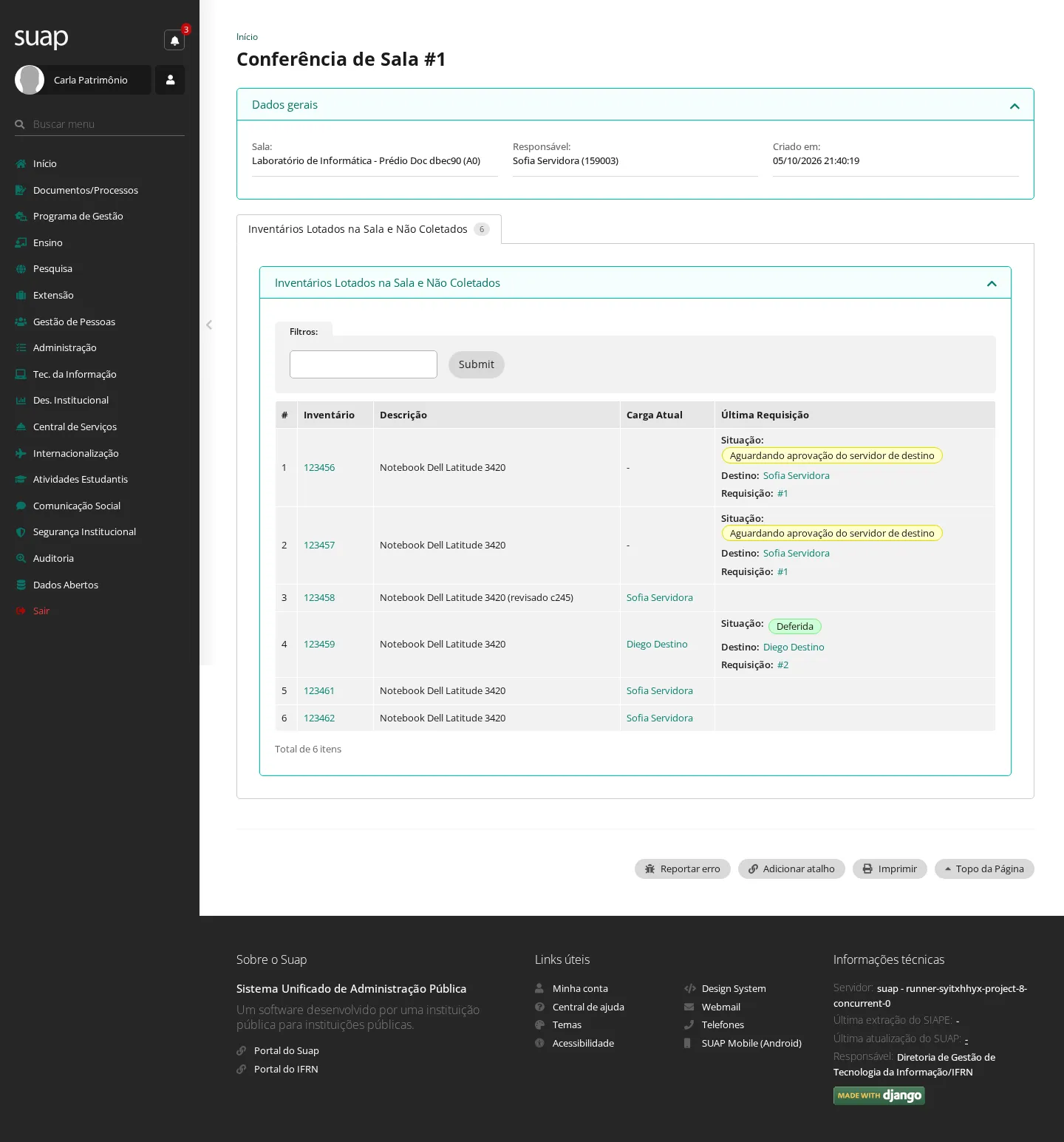
Task: Click the Filtros text input field
Action: tap(364, 364)
